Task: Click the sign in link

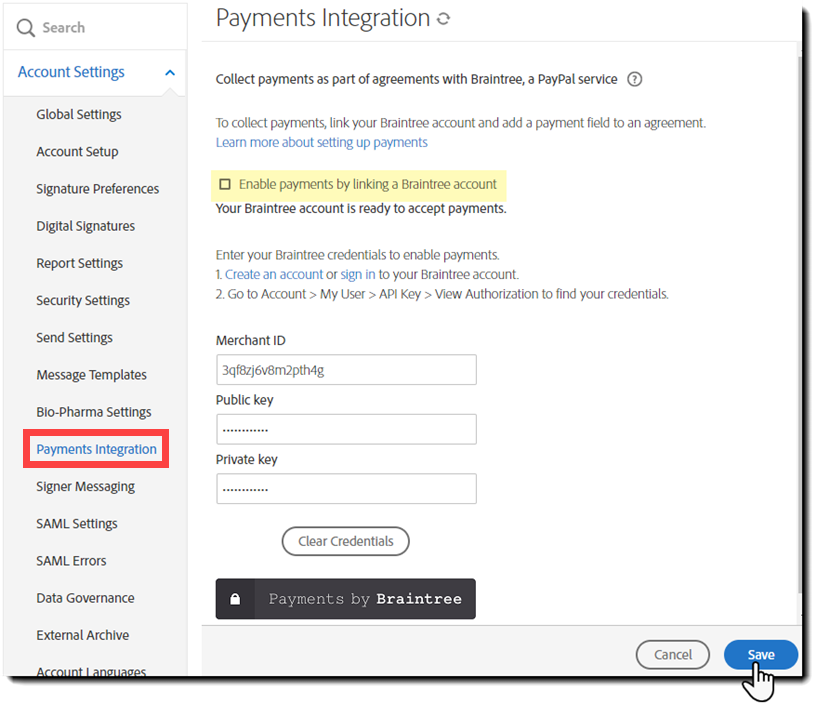Action: coord(357,274)
